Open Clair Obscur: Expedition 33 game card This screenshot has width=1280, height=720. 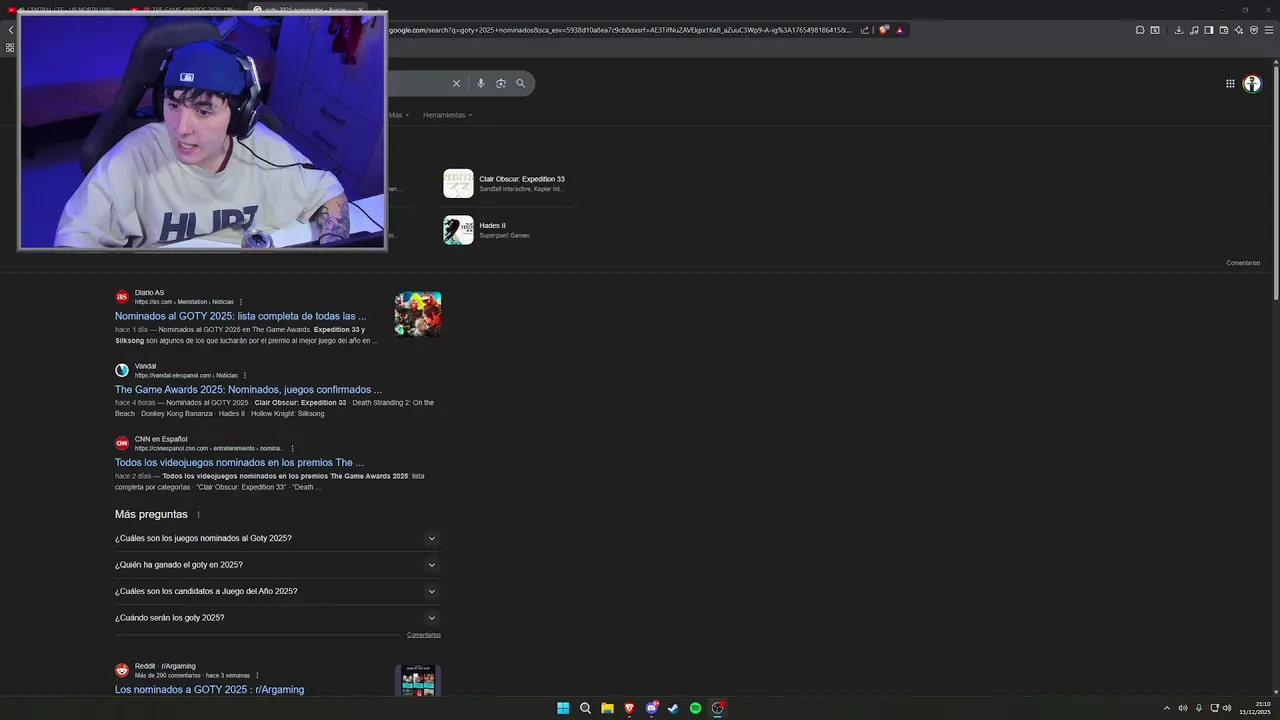pyautogui.click(x=509, y=184)
